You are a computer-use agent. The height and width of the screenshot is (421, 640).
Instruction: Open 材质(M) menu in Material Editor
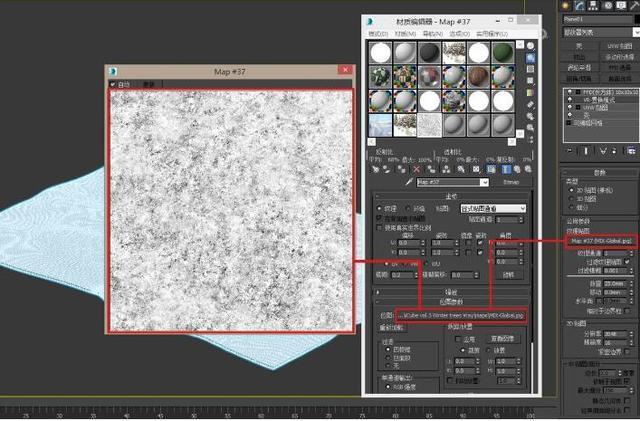point(405,34)
